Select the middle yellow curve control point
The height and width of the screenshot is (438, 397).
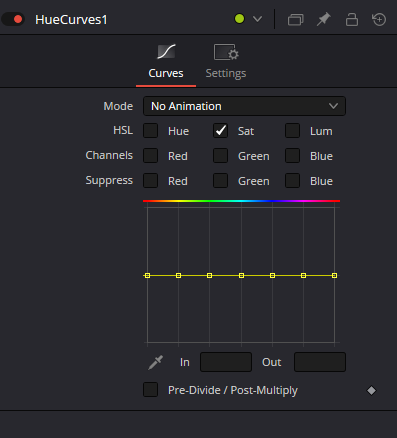pyautogui.click(x=241, y=275)
